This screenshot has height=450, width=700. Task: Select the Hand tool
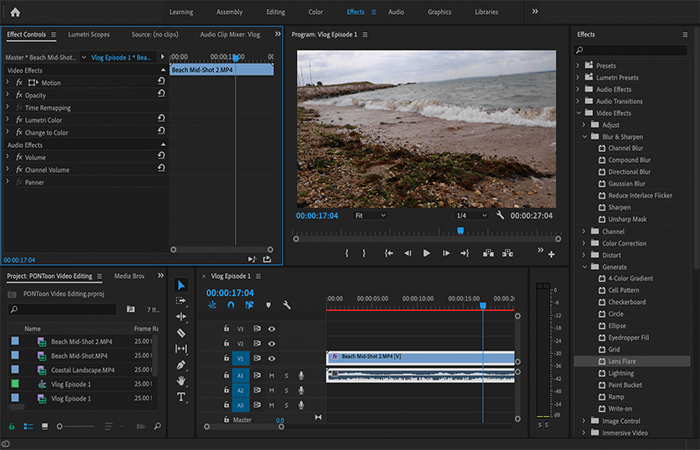[181, 381]
